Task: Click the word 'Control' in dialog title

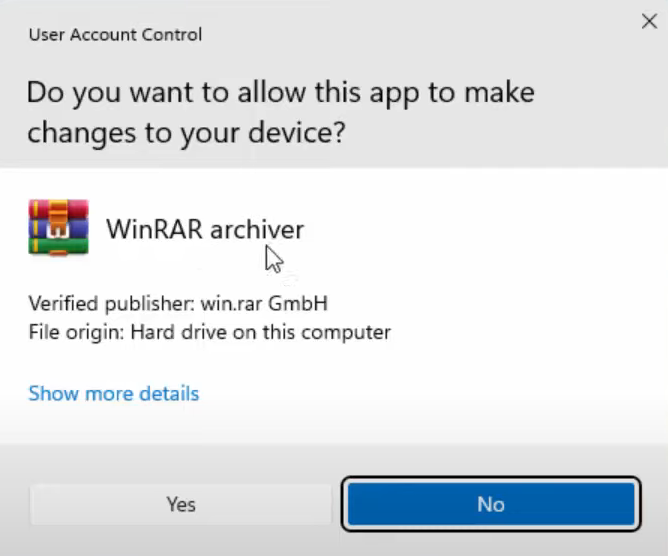Action: click(172, 35)
